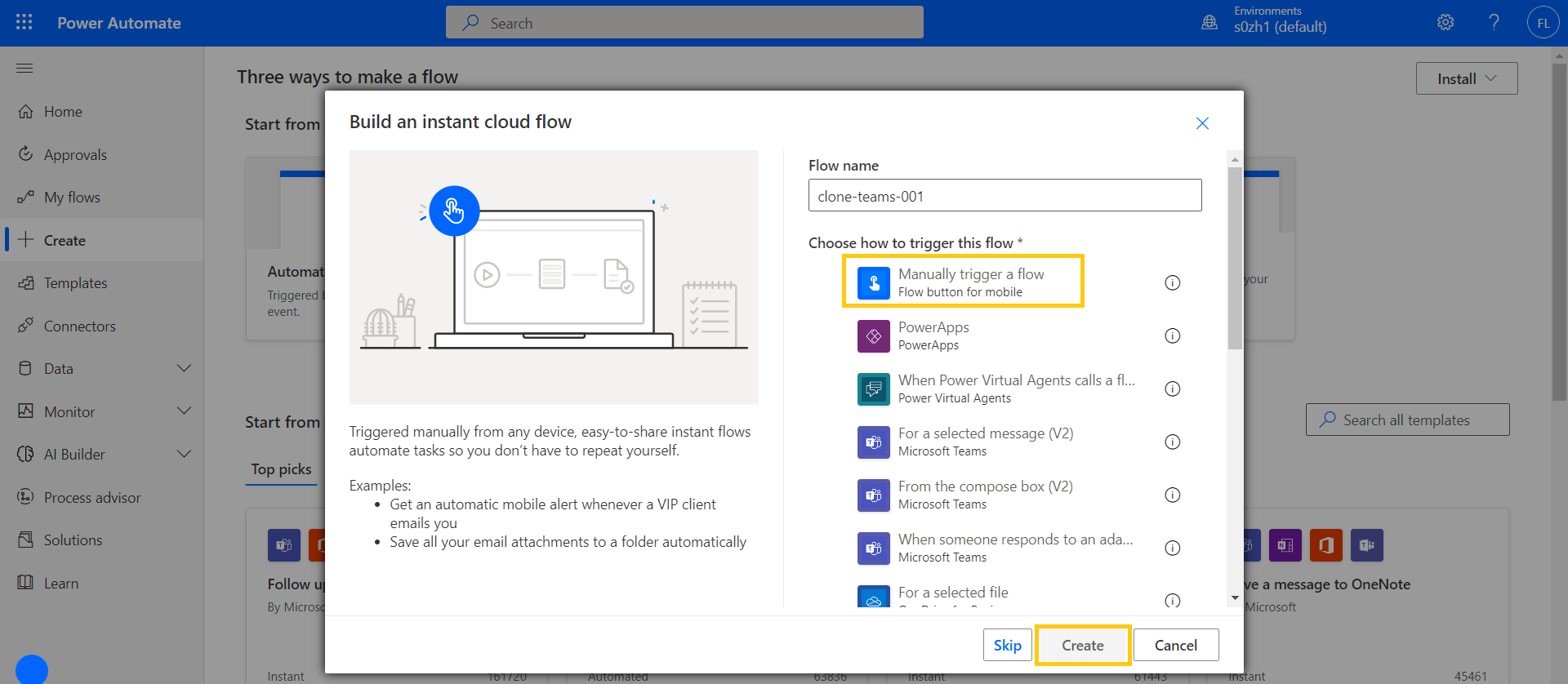Open the Settings gear icon
This screenshot has width=1568, height=684.
[1445, 23]
